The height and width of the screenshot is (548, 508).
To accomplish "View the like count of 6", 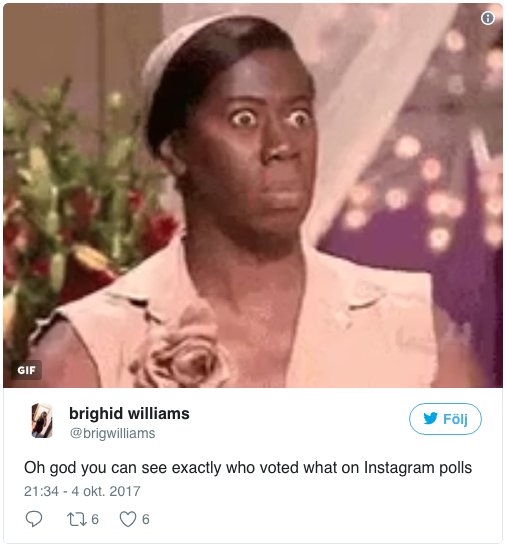I will click(x=146, y=519).
